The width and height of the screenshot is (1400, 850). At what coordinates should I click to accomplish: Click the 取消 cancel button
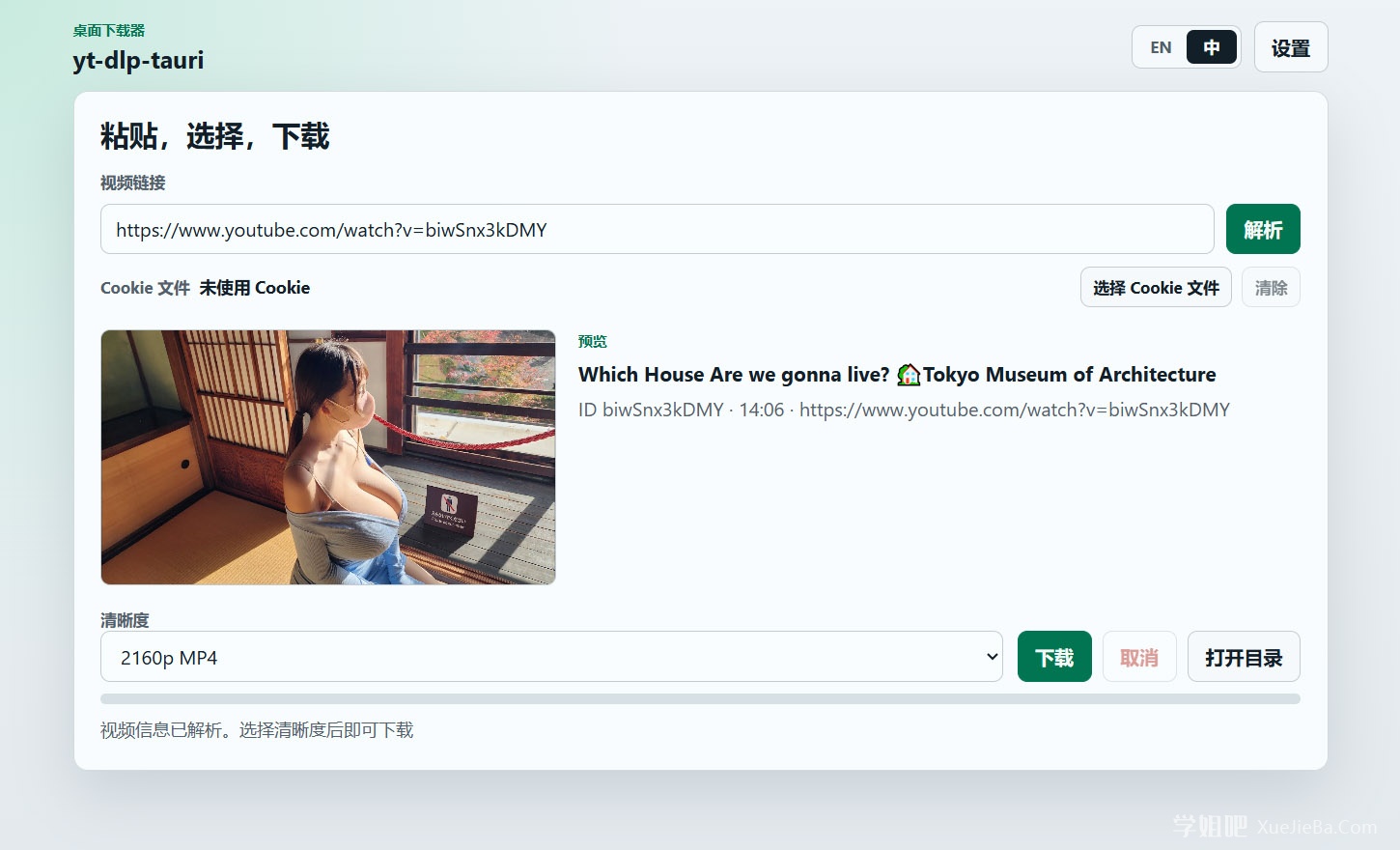tap(1139, 657)
